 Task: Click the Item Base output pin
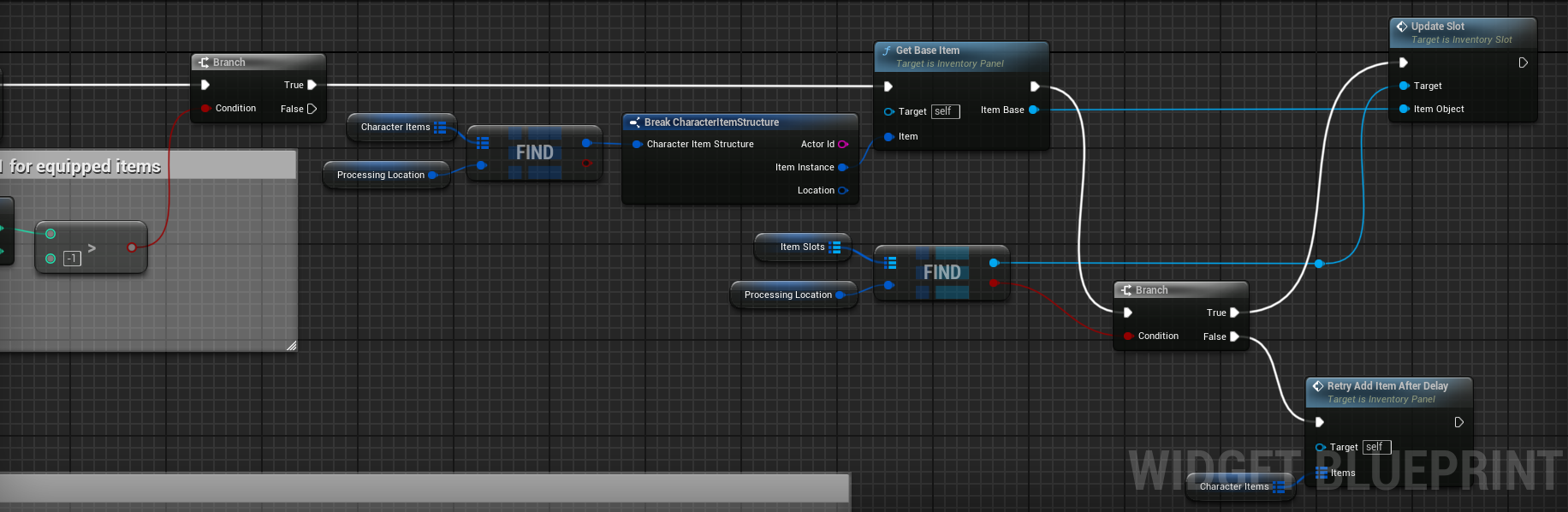[x=1034, y=110]
